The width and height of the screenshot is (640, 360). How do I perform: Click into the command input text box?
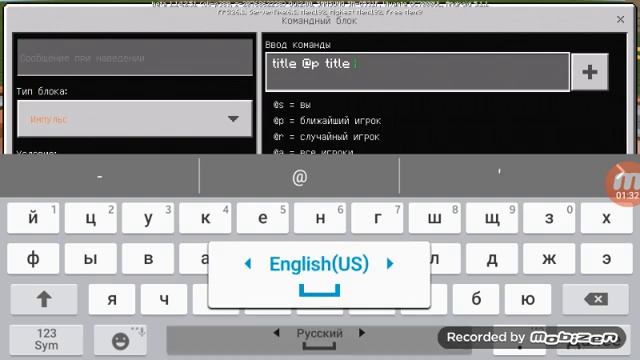418,72
